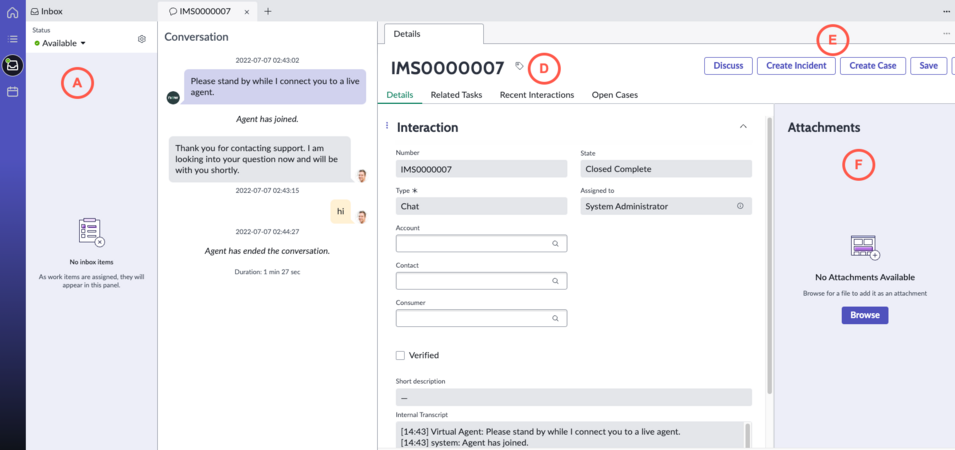Click the Save button
The width and height of the screenshot is (955, 450).
point(928,66)
